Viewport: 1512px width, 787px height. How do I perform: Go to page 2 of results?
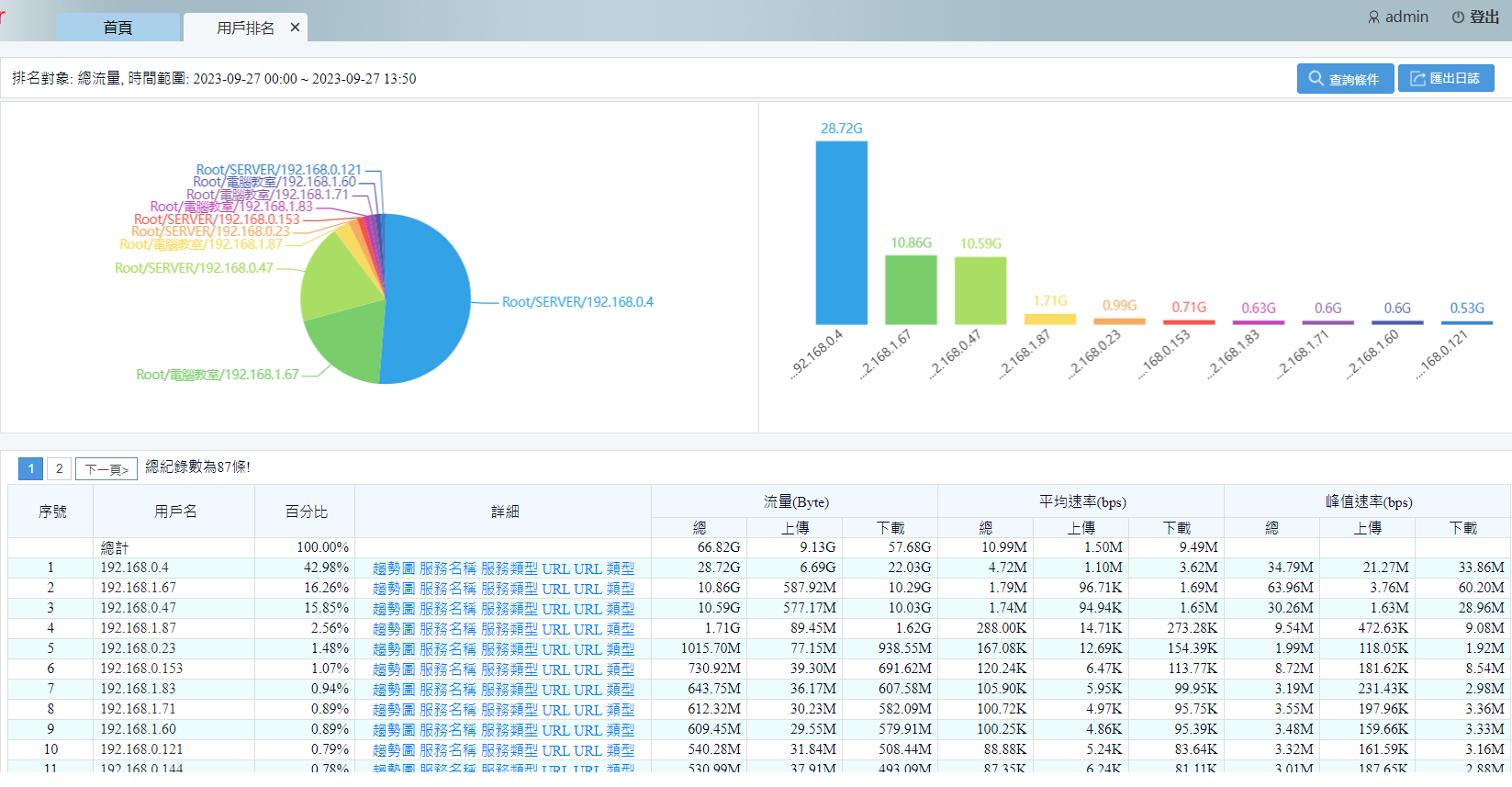click(x=60, y=469)
